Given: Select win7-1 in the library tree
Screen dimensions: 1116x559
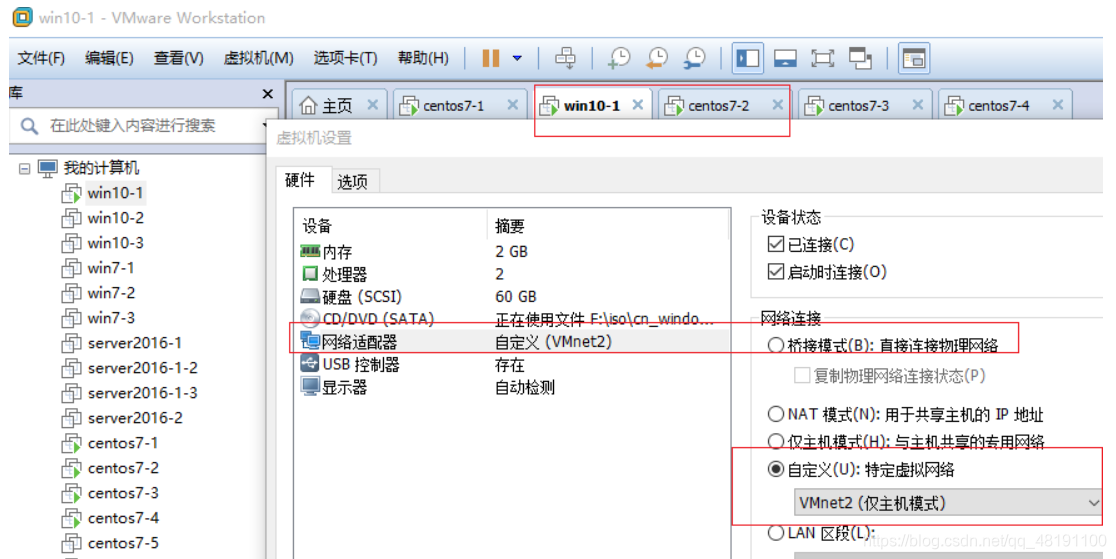Looking at the screenshot, I should click(110, 268).
